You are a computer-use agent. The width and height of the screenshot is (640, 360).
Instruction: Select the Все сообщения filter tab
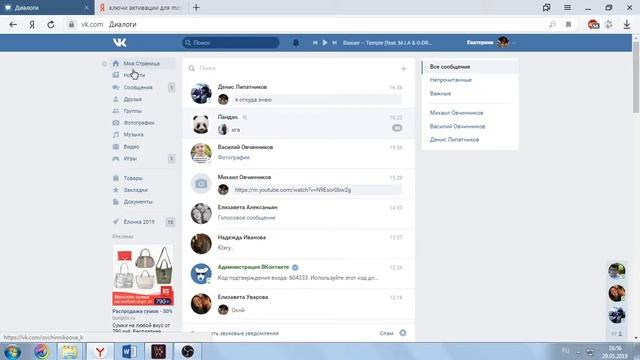(470, 67)
